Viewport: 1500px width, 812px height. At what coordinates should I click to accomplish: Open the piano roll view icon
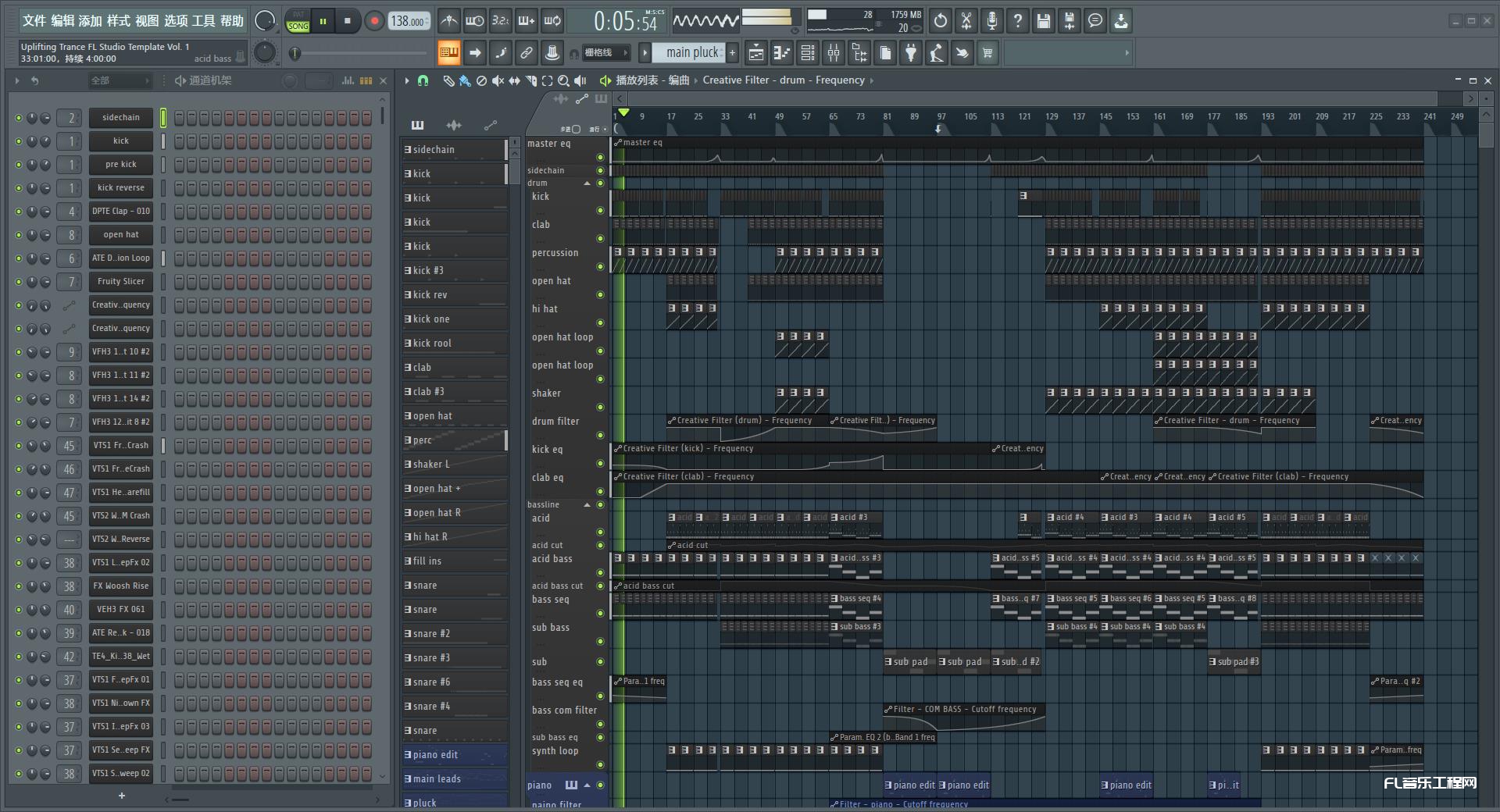point(782,53)
